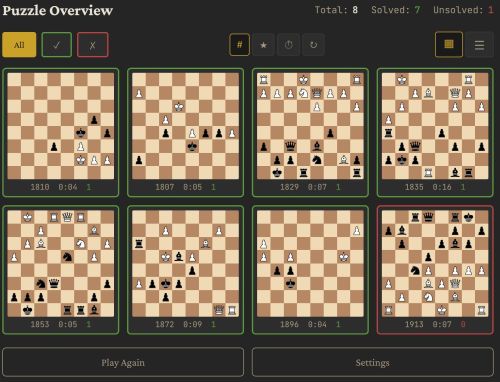Click the Puzzle Overview heading
This screenshot has width=500, height=382.
[x=58, y=11]
